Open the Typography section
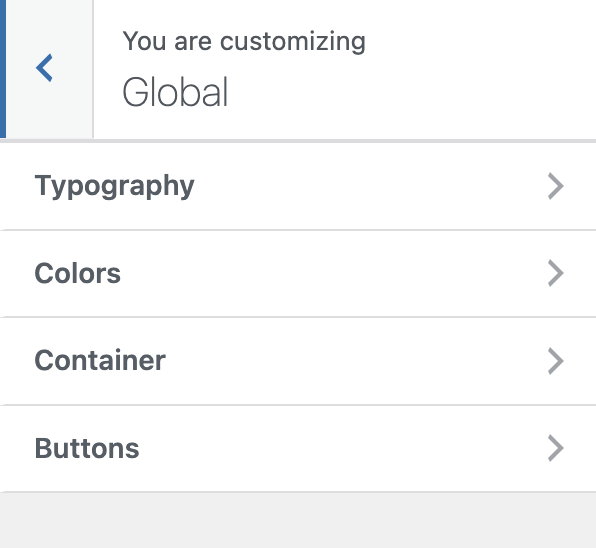596x548 pixels. (298, 186)
